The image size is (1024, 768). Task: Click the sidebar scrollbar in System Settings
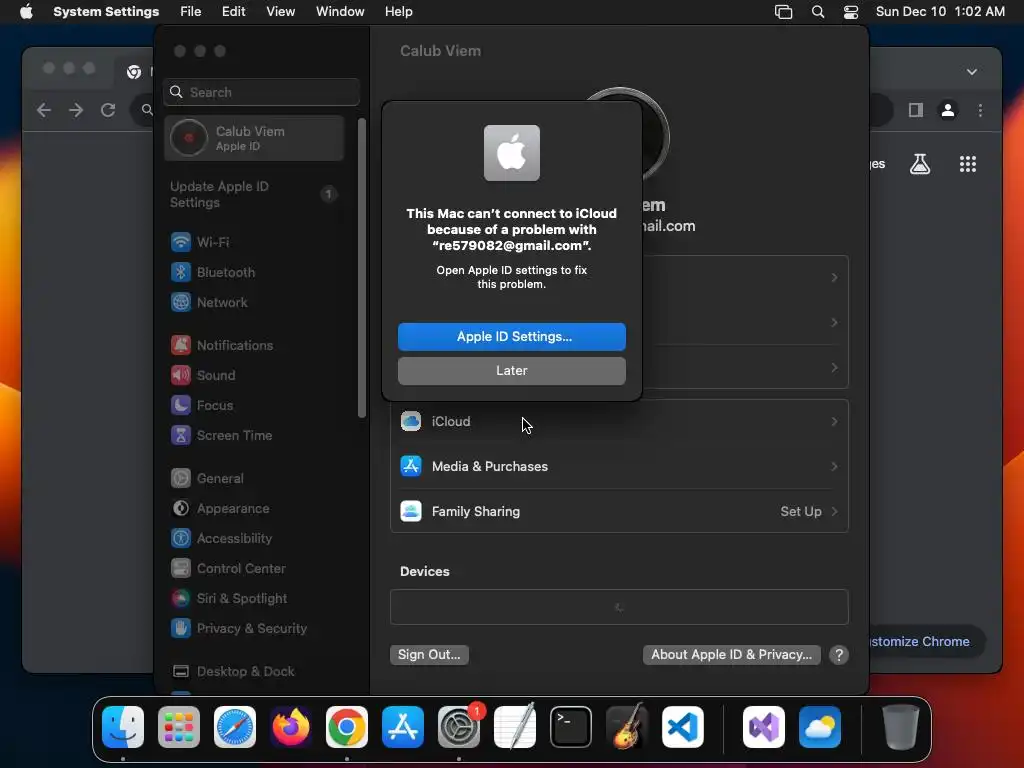pos(362,268)
